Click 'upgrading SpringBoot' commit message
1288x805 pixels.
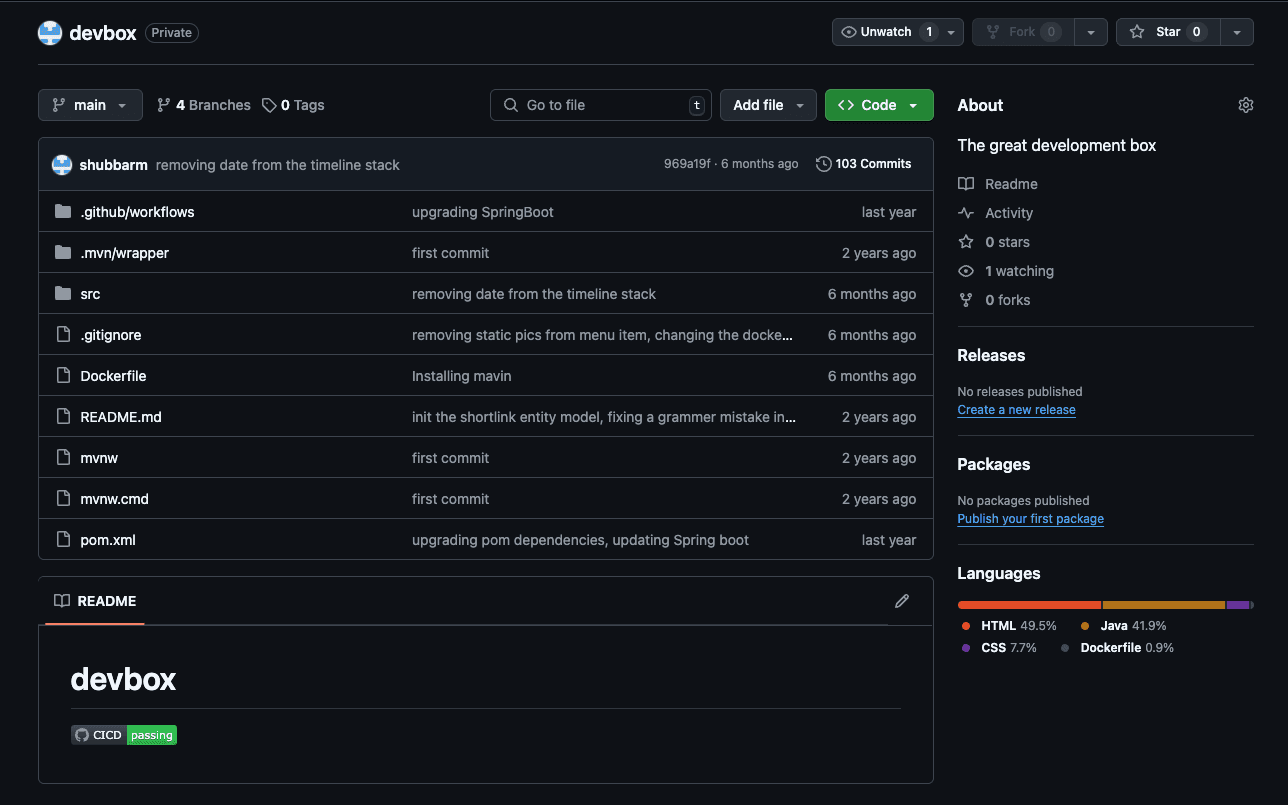(483, 212)
